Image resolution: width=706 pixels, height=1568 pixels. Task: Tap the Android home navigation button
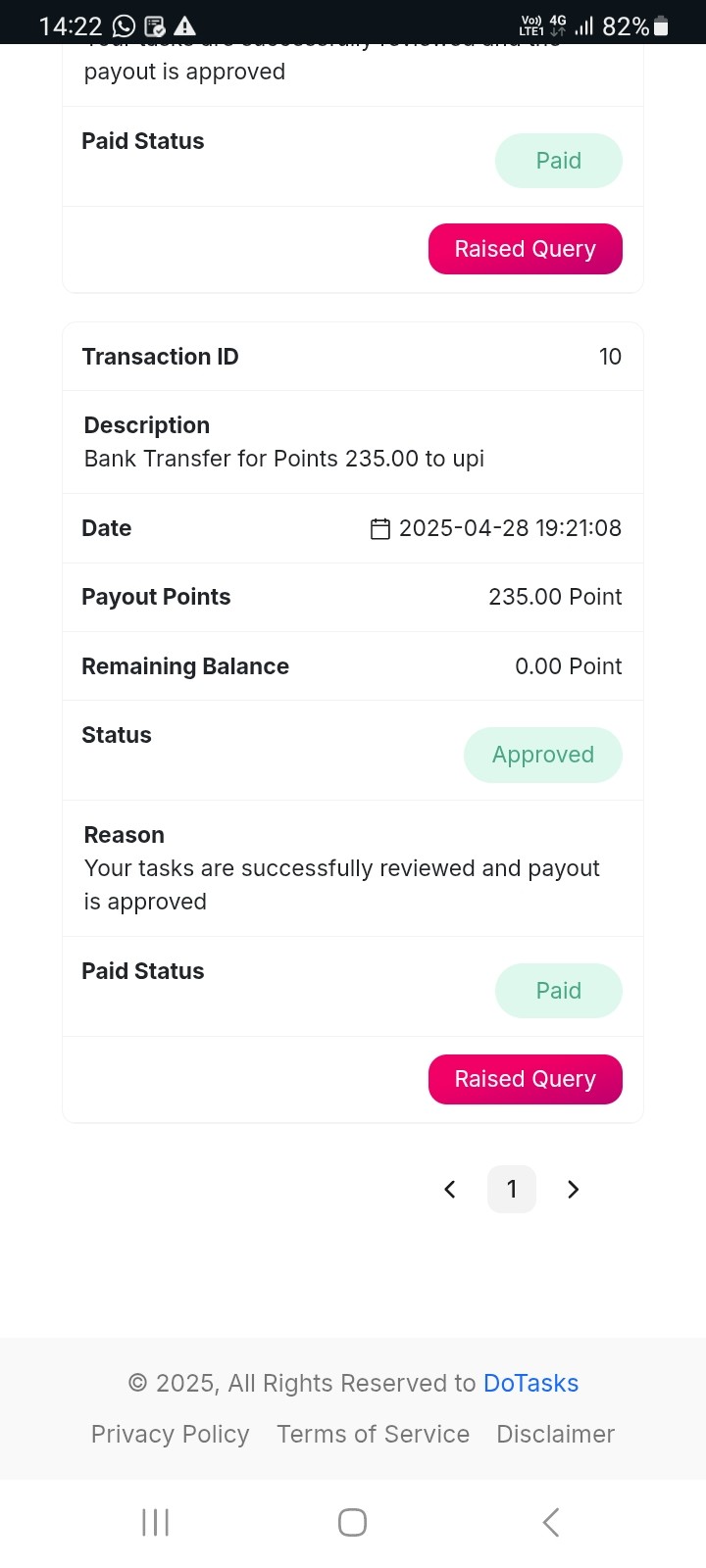coord(352,1522)
